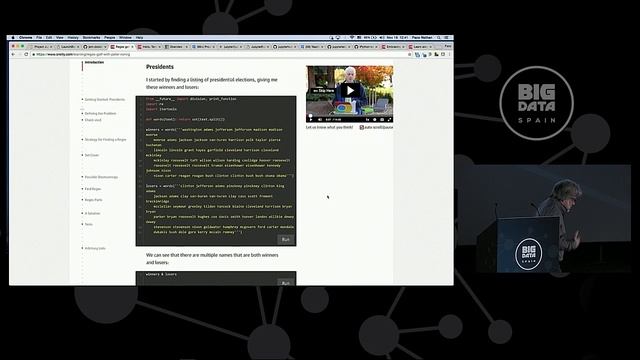The height and width of the screenshot is (360, 640).
Task: Open the Bookmarks menu
Action: pos(91,38)
